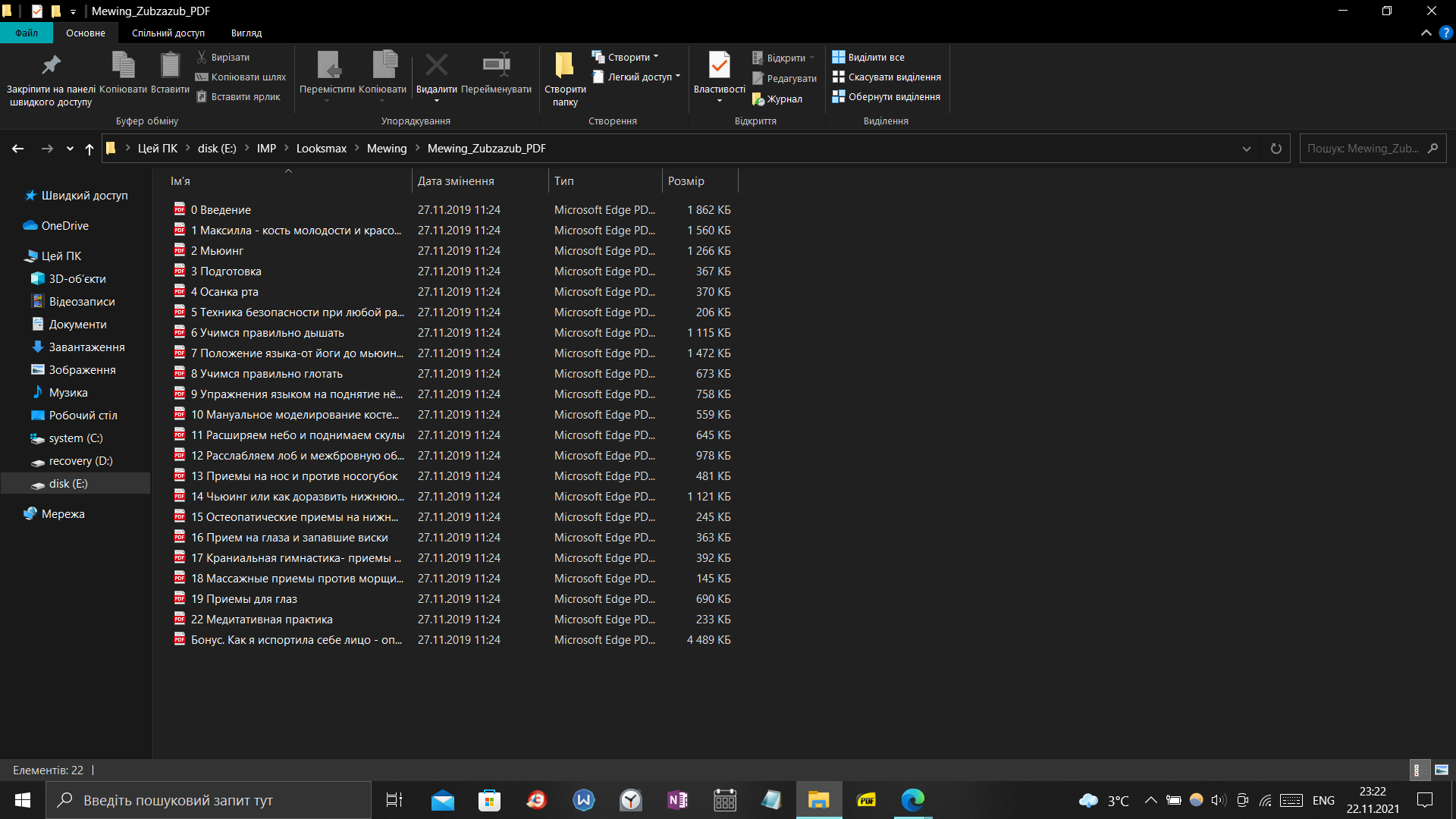Open Microsoft Store from the taskbar

489,800
